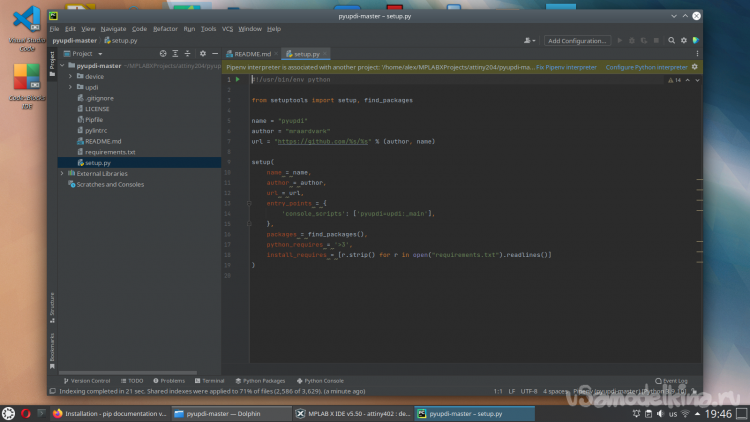The width and height of the screenshot is (750, 422).
Task: Toggle the Terminal tool window
Action: pyautogui.click(x=210, y=381)
